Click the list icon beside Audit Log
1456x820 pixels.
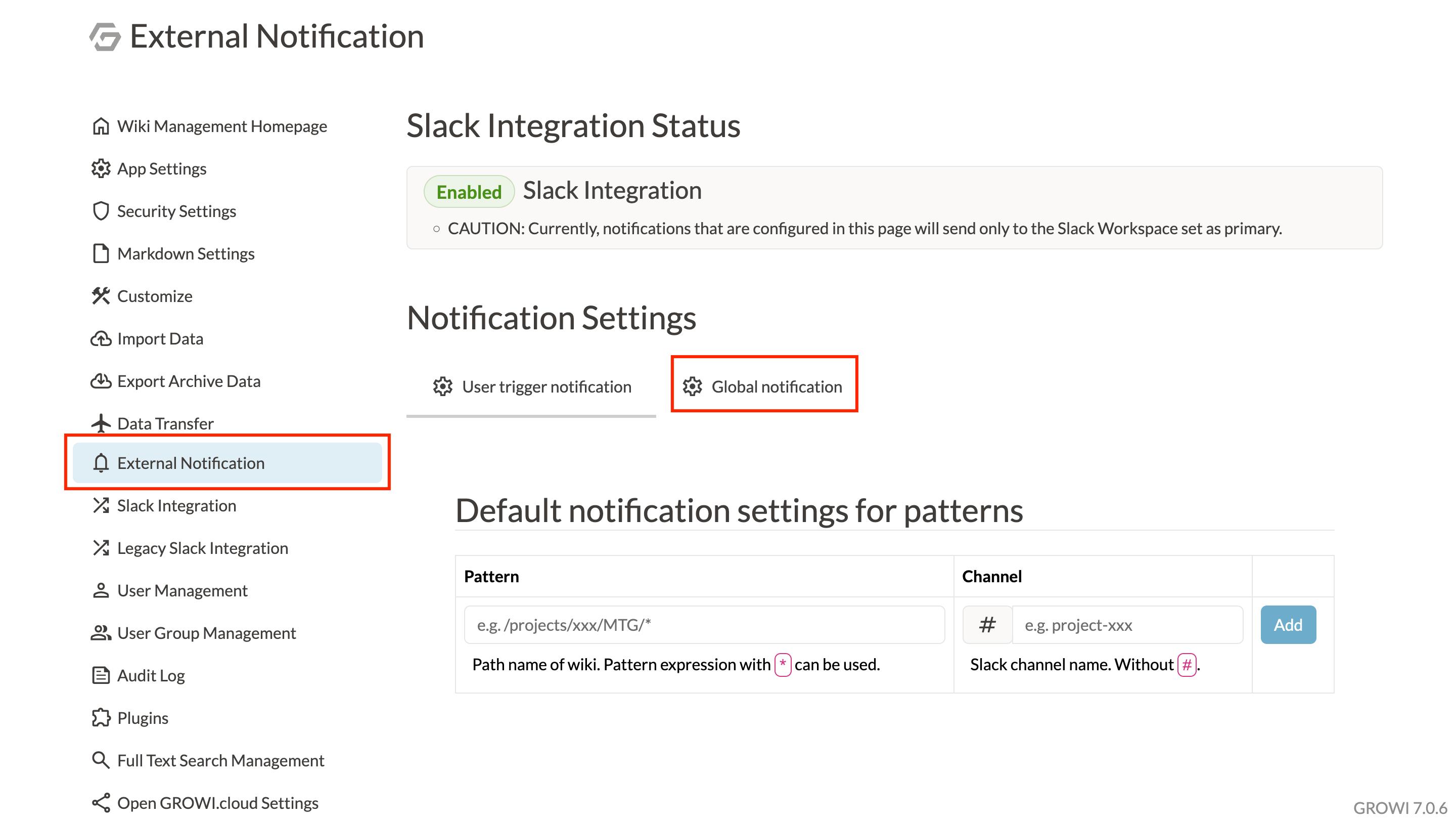pyautogui.click(x=101, y=675)
